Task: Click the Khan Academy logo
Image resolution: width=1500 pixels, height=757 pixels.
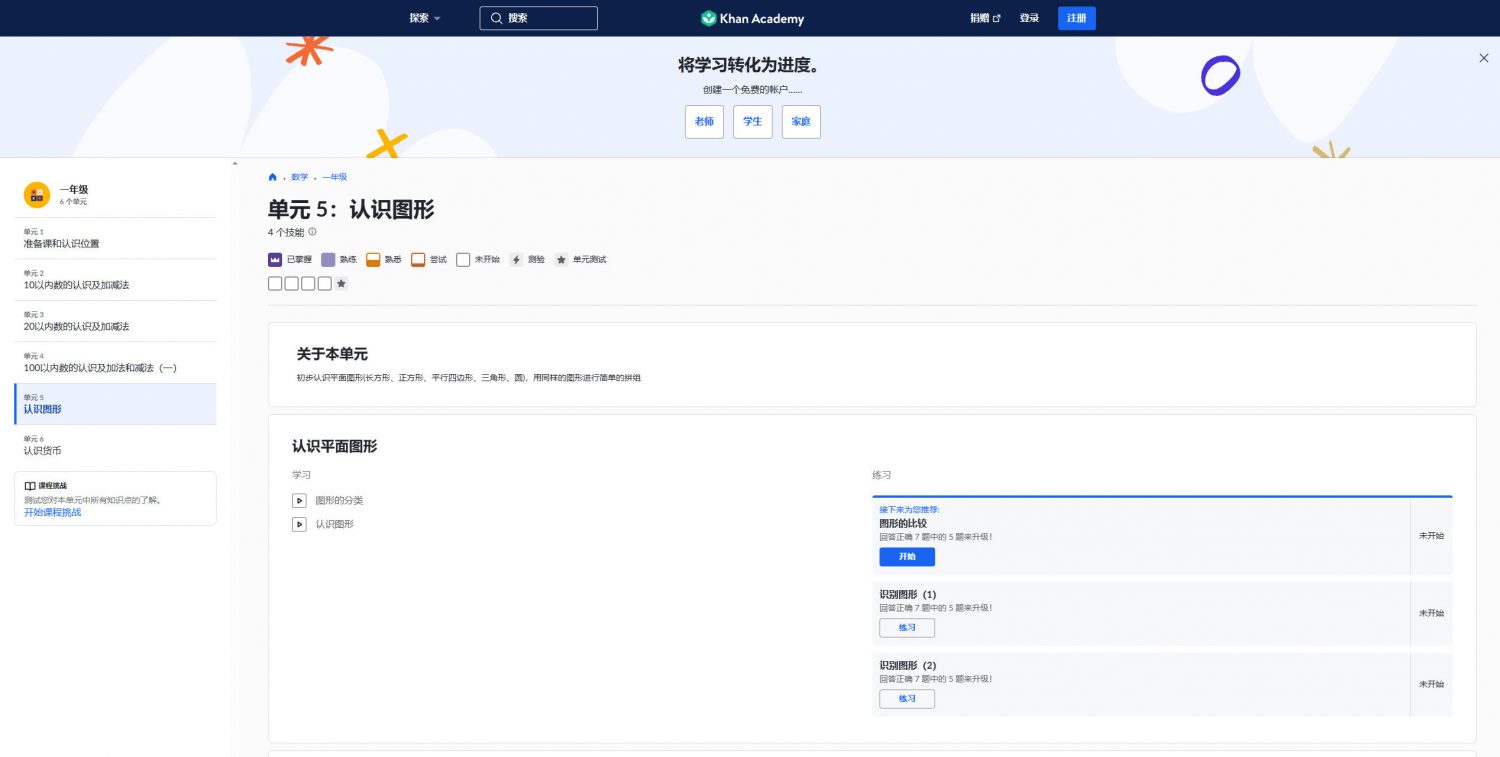Action: pos(752,18)
